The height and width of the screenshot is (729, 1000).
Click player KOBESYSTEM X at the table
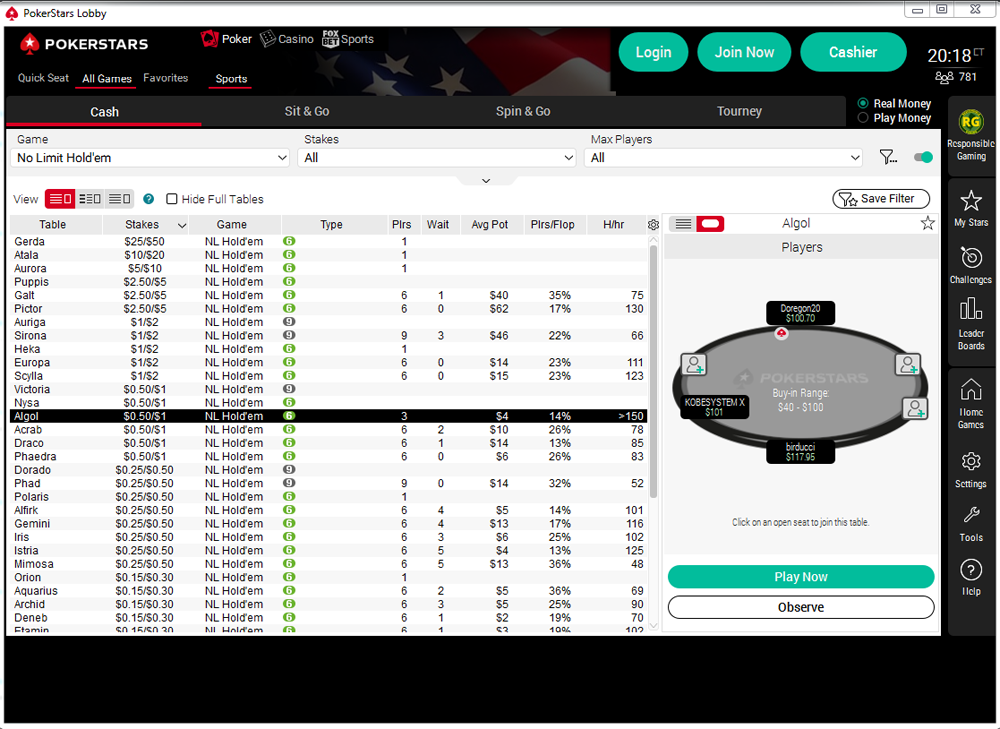714,407
